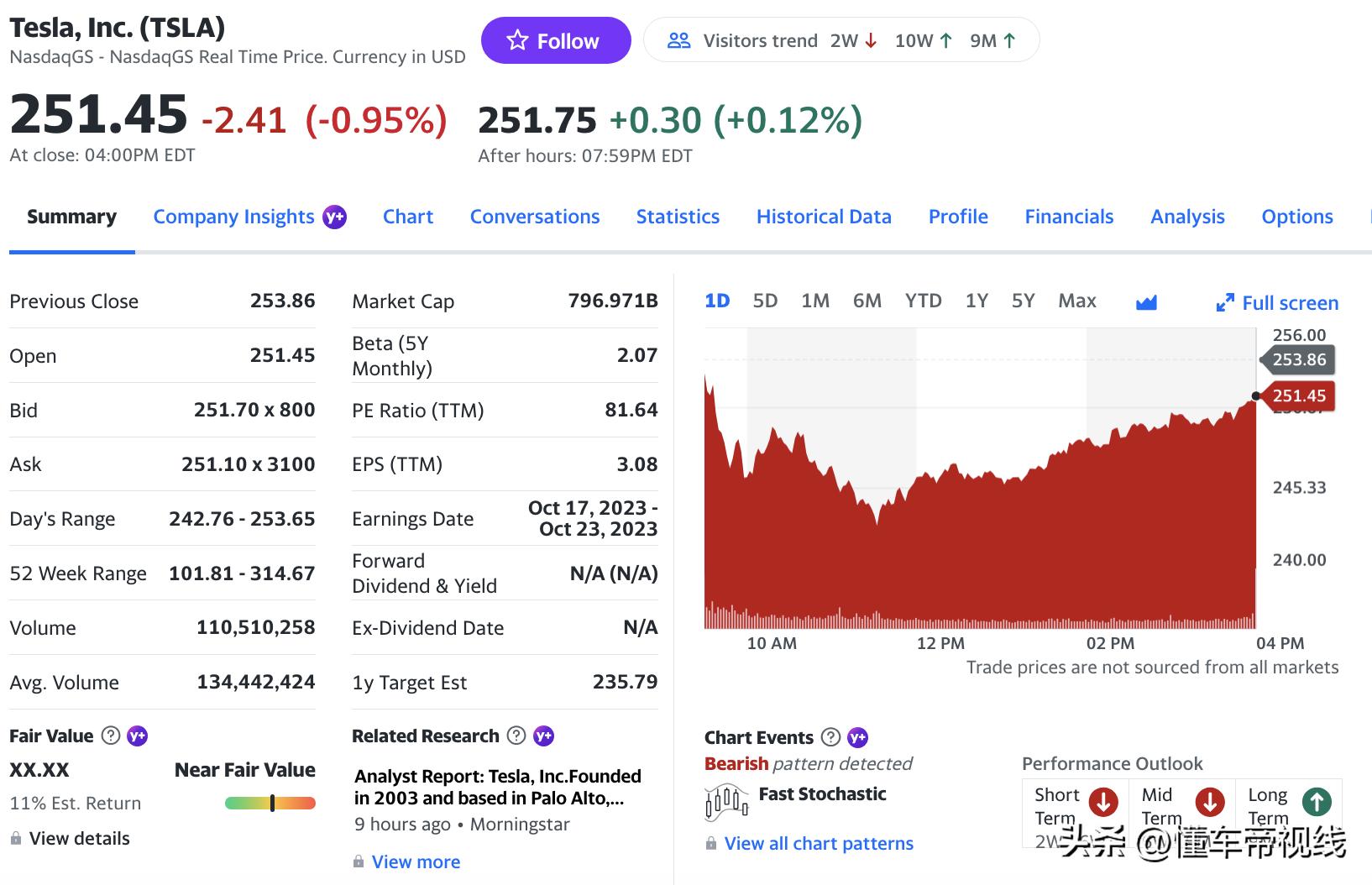Click the 1y Target Est value 235.79

click(626, 682)
